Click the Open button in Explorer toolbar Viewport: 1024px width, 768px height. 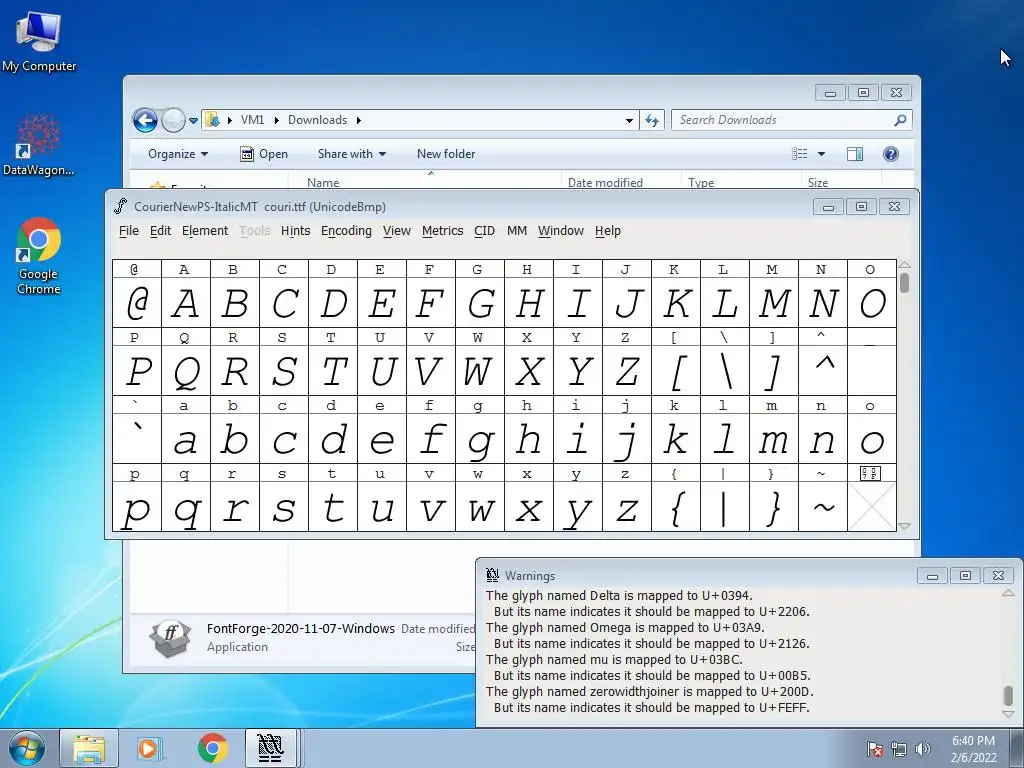coord(264,154)
